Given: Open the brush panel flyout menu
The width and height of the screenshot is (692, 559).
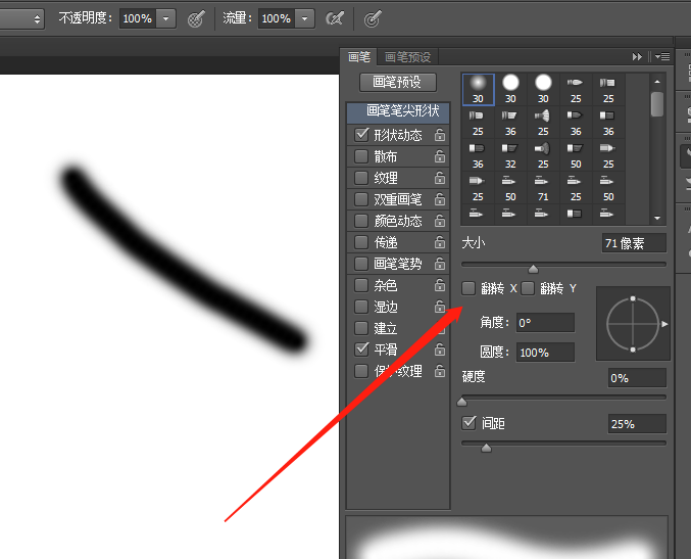Looking at the screenshot, I should (661, 57).
